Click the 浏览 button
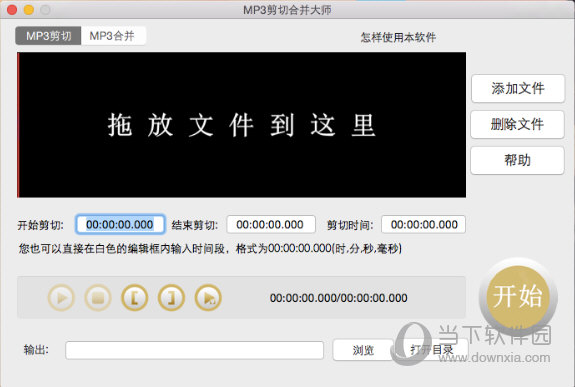 pos(363,350)
